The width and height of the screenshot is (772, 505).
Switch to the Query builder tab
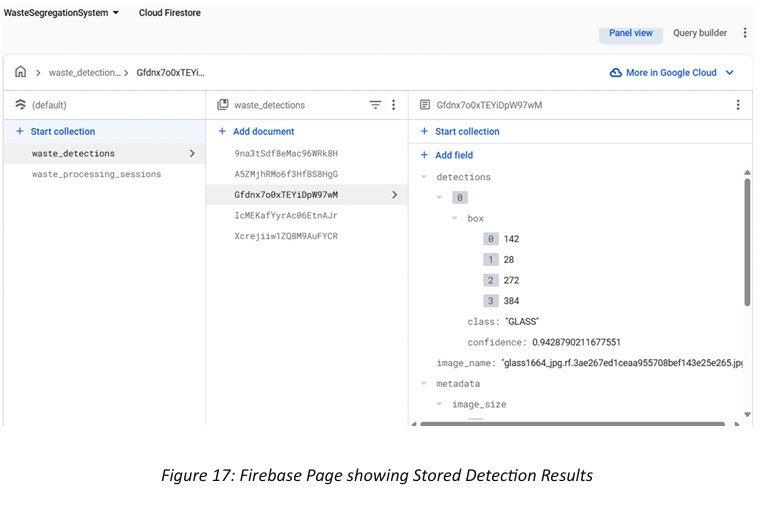pos(699,33)
